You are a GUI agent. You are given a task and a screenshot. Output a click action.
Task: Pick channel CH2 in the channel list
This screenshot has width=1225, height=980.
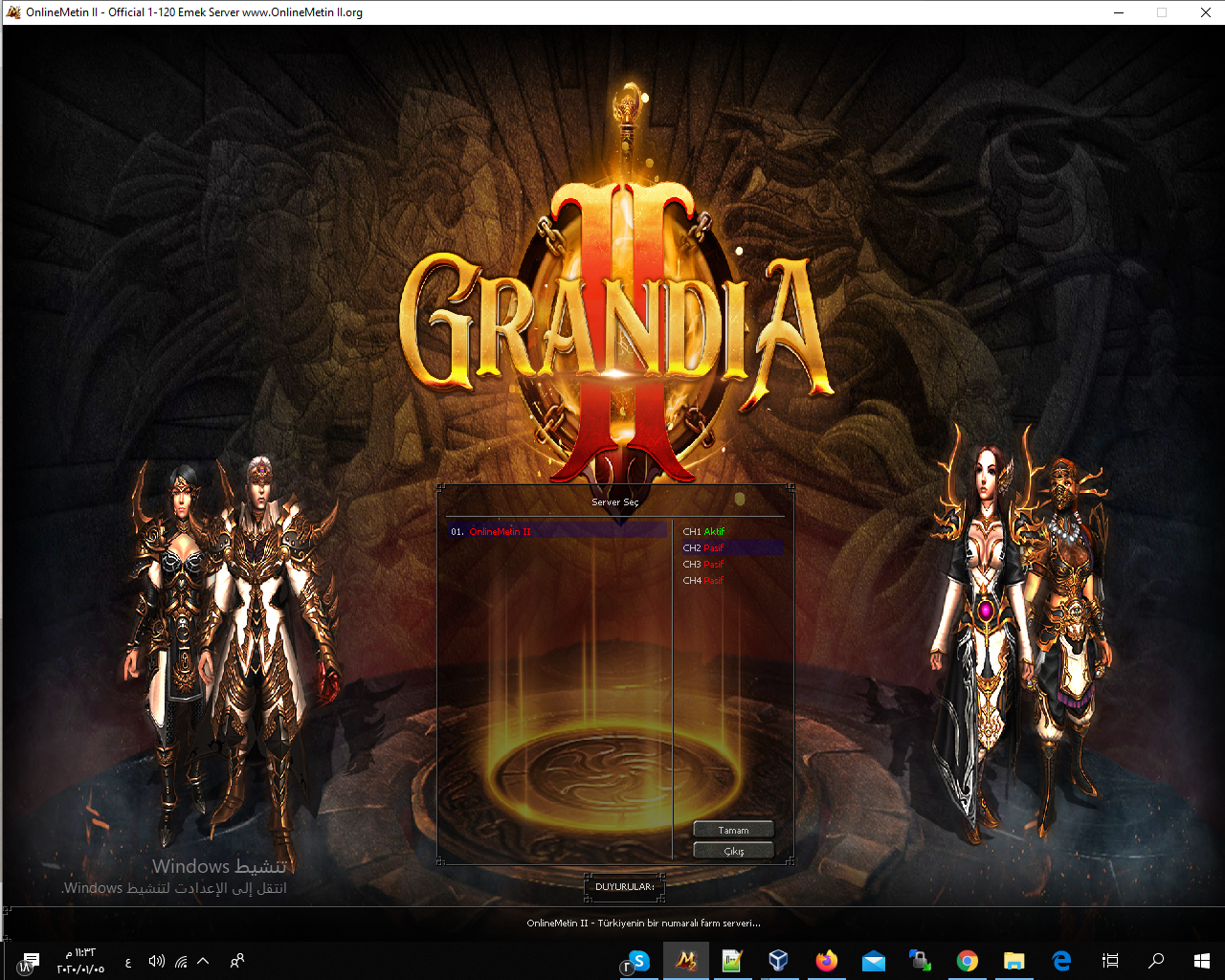[x=732, y=547]
